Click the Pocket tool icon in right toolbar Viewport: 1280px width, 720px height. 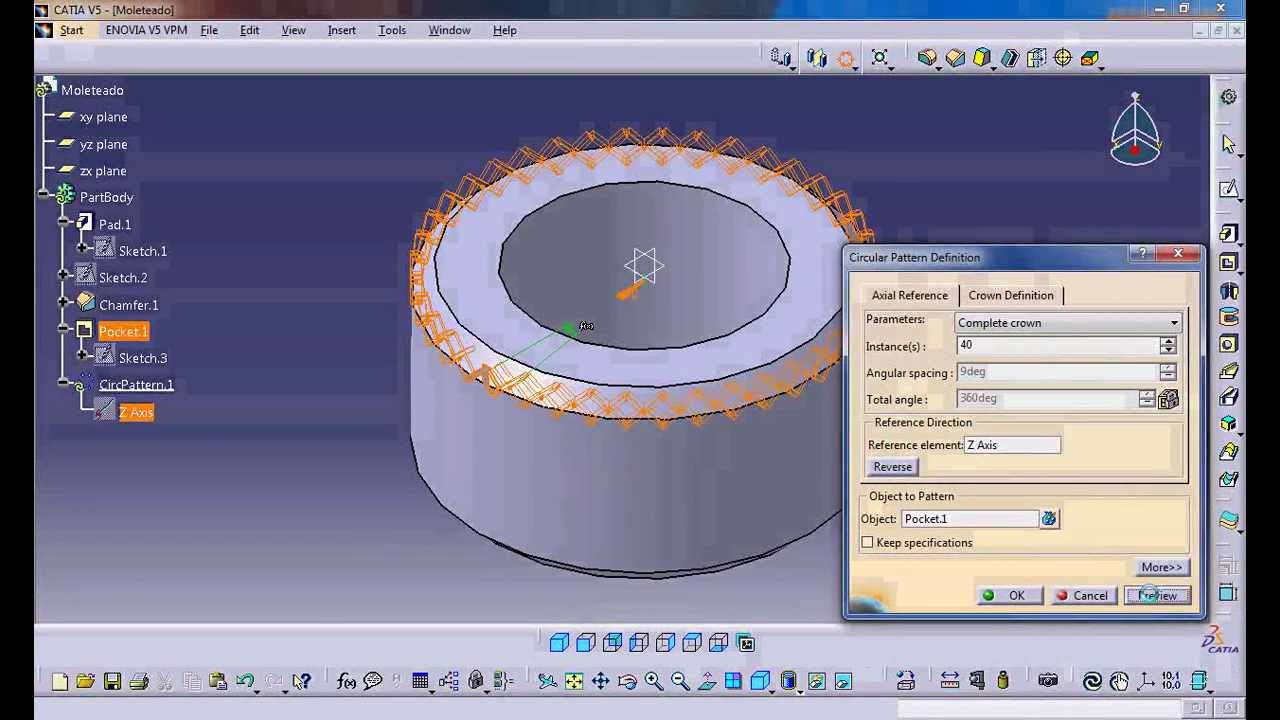point(1229,263)
